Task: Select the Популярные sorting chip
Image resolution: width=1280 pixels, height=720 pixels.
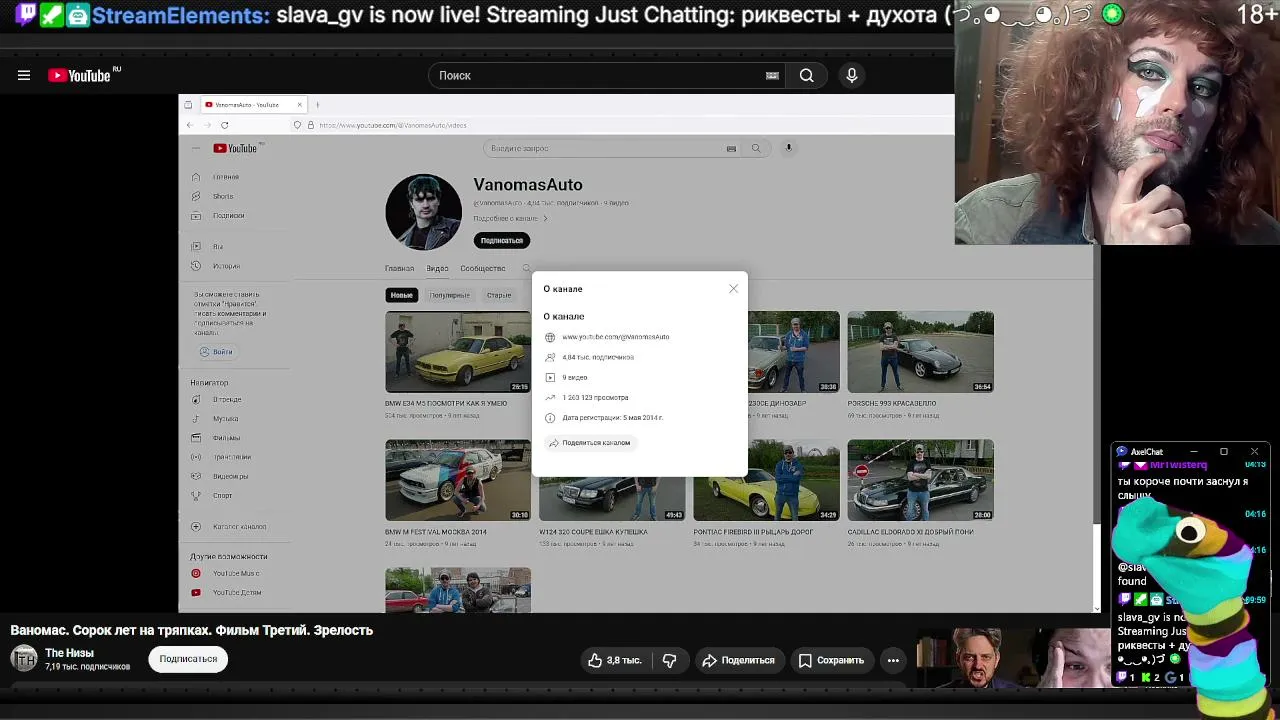Action: click(x=449, y=295)
